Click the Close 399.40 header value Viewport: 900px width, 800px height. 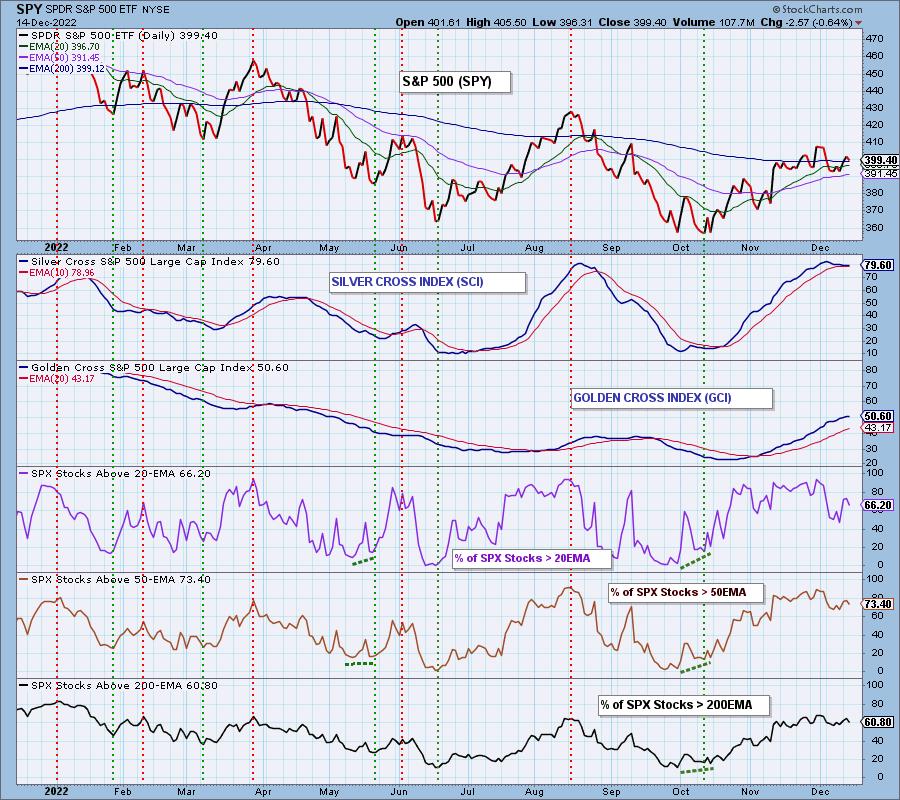click(633, 22)
